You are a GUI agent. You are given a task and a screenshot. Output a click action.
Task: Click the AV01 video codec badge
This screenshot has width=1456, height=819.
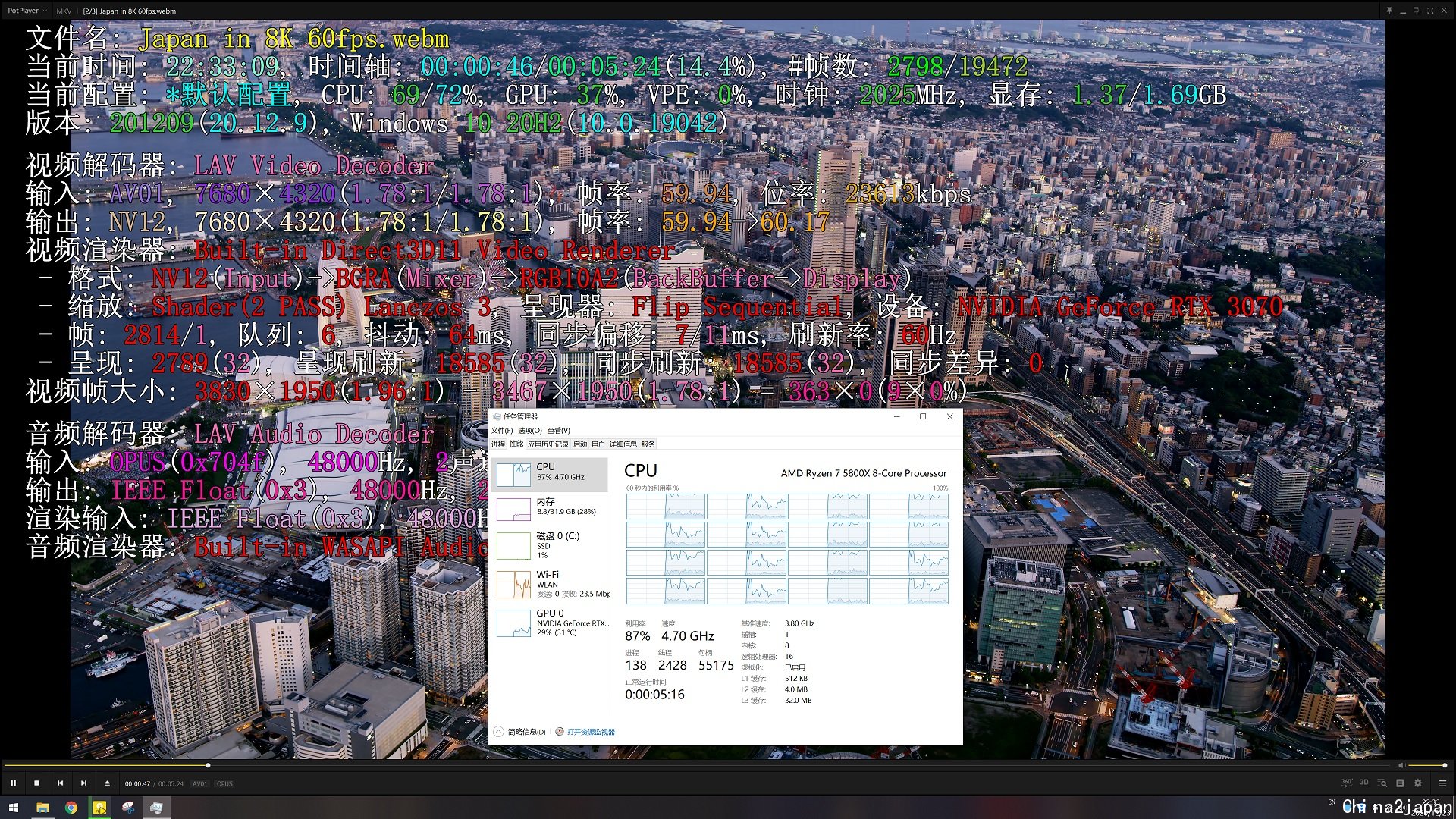click(x=200, y=784)
